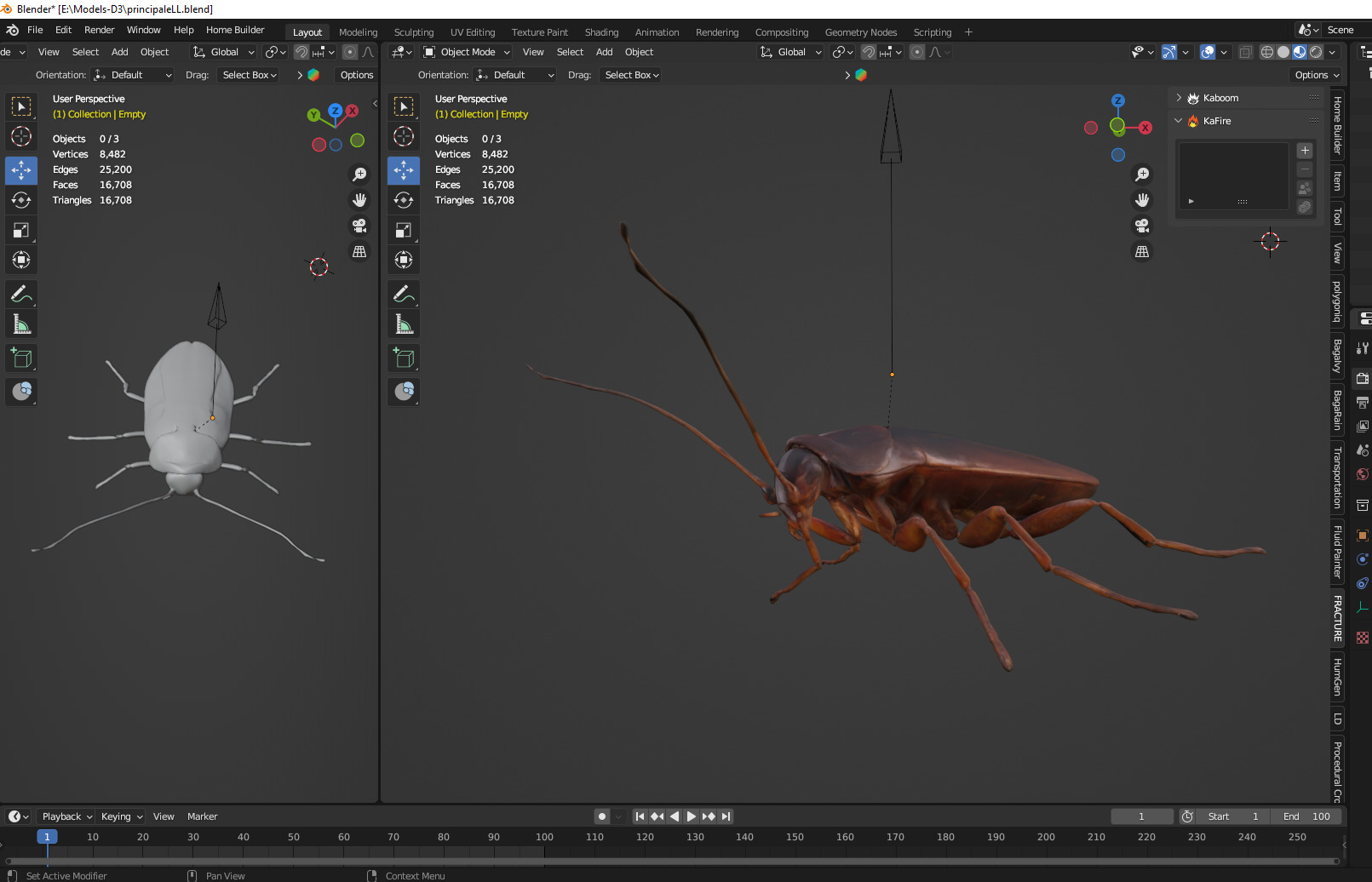Select the Transform tool in right viewport

point(404,260)
